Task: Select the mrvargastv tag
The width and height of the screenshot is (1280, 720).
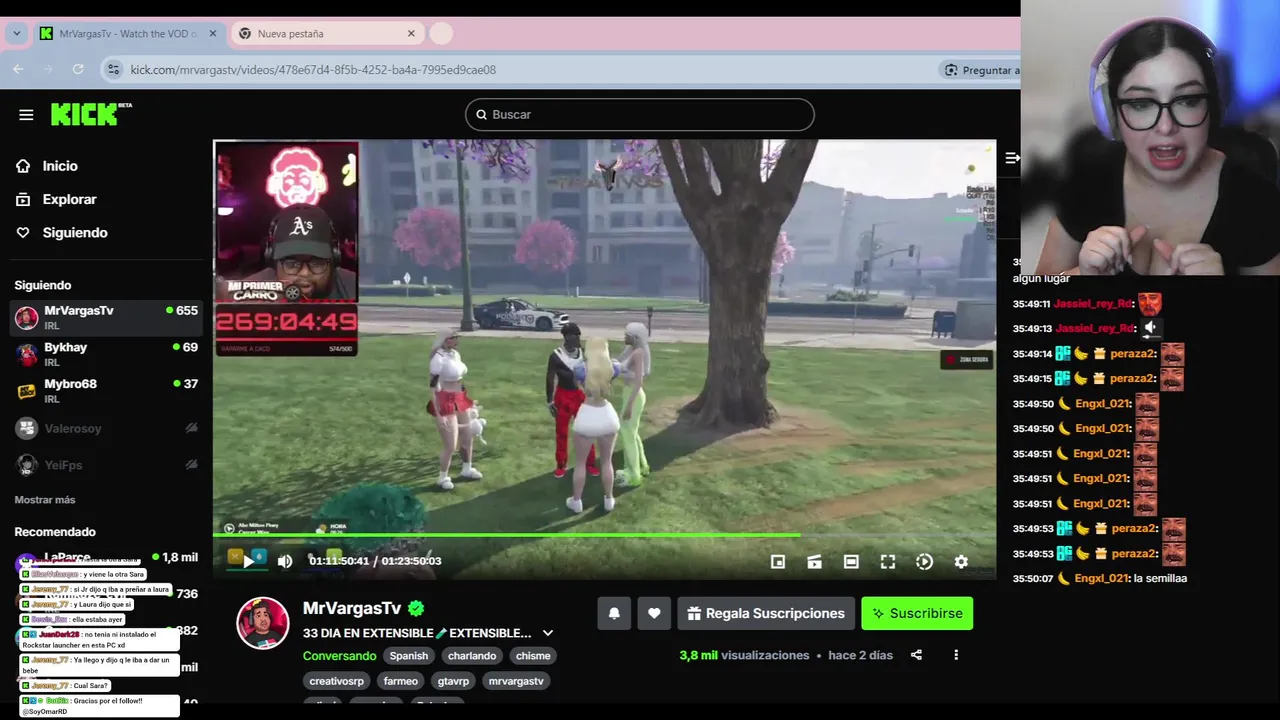Action: [516, 681]
